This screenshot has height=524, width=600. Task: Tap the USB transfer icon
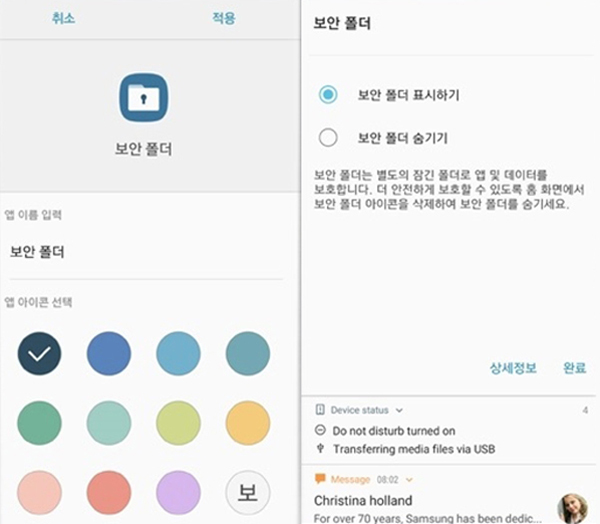(x=321, y=448)
